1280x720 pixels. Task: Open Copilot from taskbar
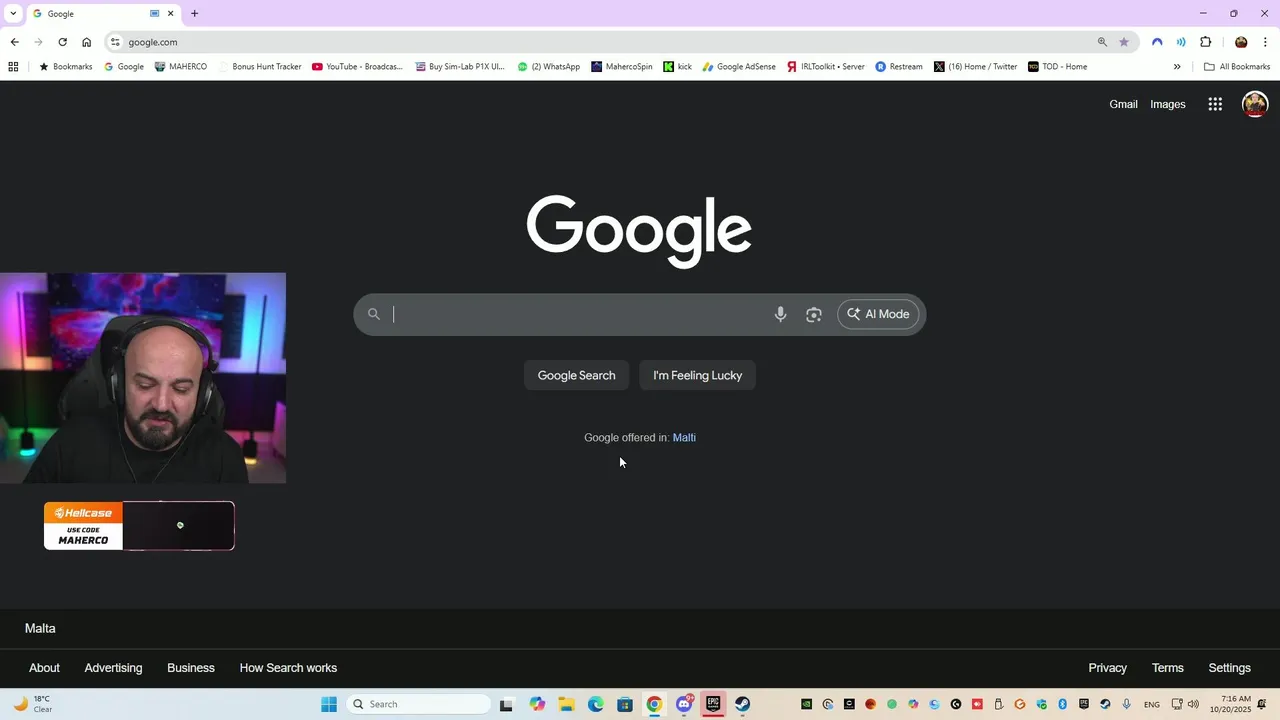coord(537,704)
